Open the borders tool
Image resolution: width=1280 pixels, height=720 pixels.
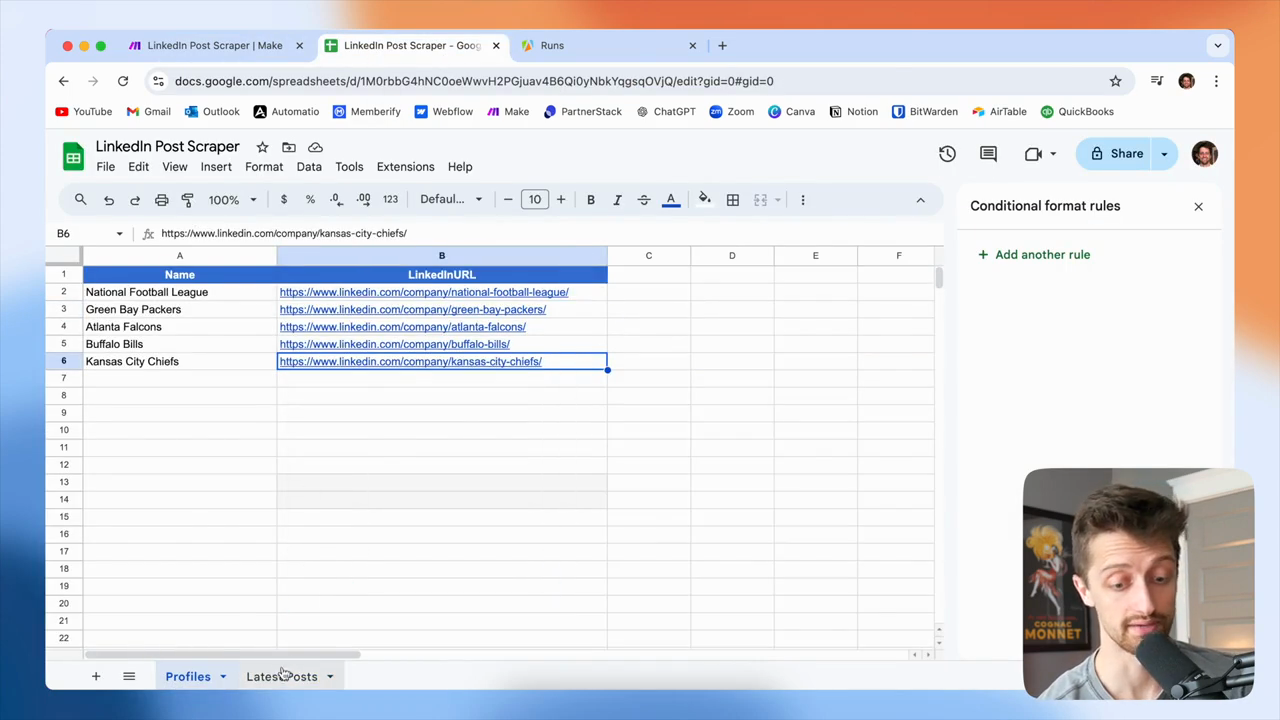pyautogui.click(x=733, y=200)
